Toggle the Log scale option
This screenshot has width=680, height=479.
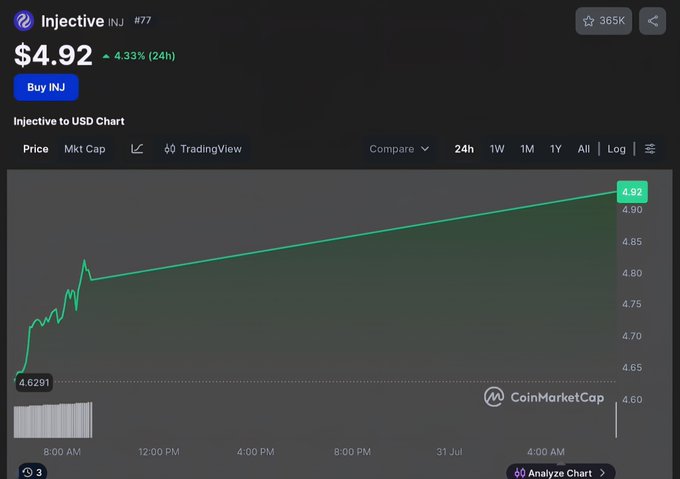[616, 149]
